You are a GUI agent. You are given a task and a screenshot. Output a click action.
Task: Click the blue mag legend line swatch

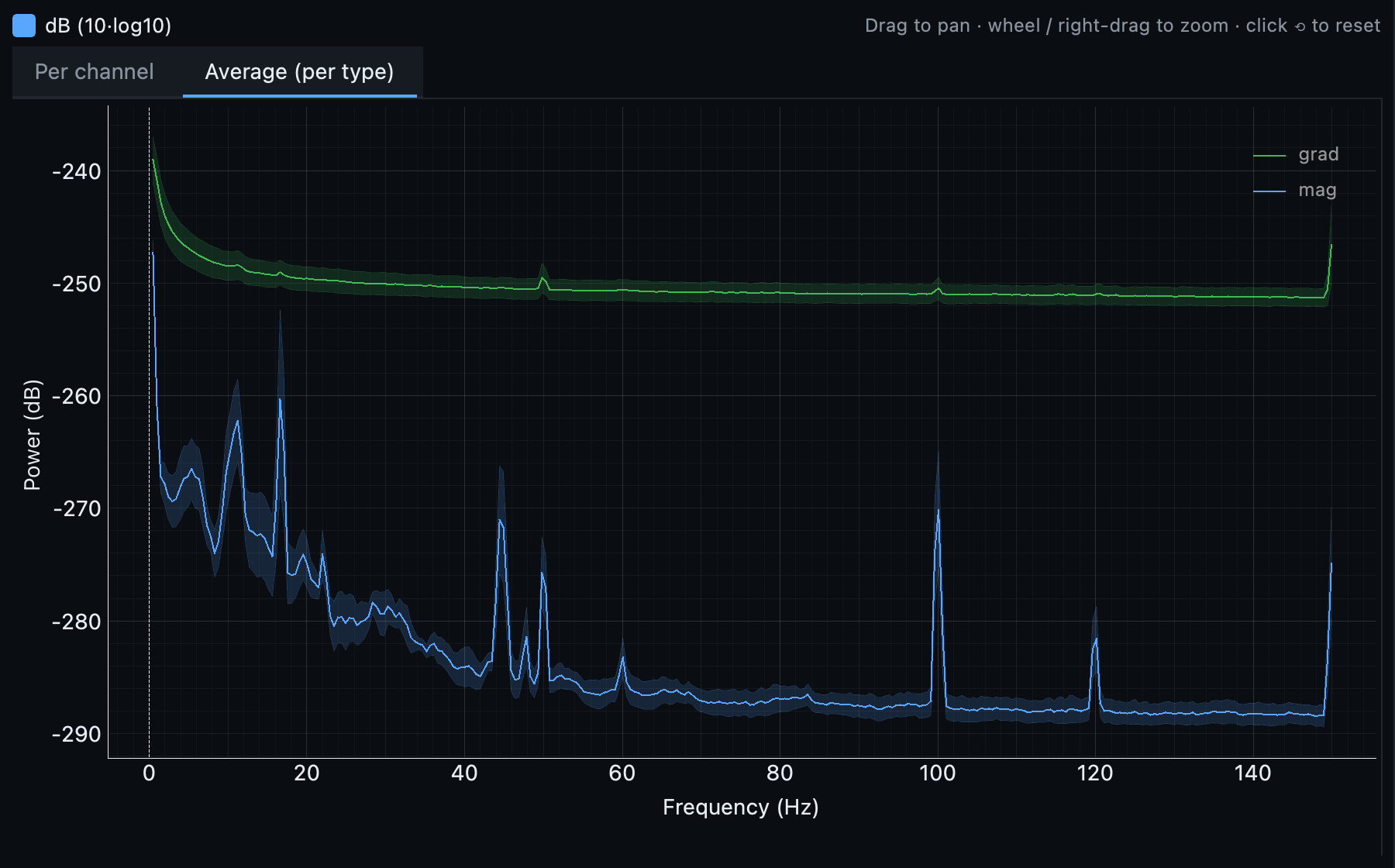pyautogui.click(x=1269, y=191)
